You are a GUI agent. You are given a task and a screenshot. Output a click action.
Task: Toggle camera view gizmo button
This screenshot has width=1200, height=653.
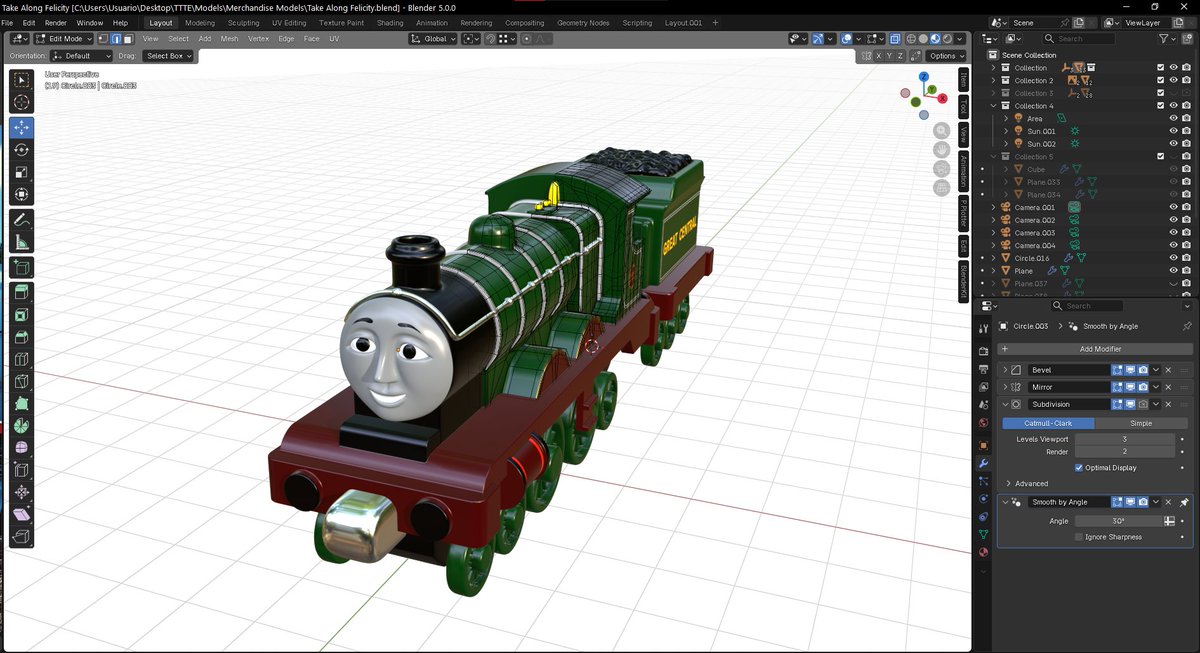[941, 168]
